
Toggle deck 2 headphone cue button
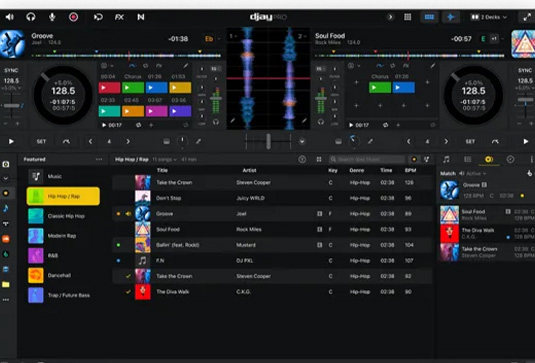click(x=321, y=122)
